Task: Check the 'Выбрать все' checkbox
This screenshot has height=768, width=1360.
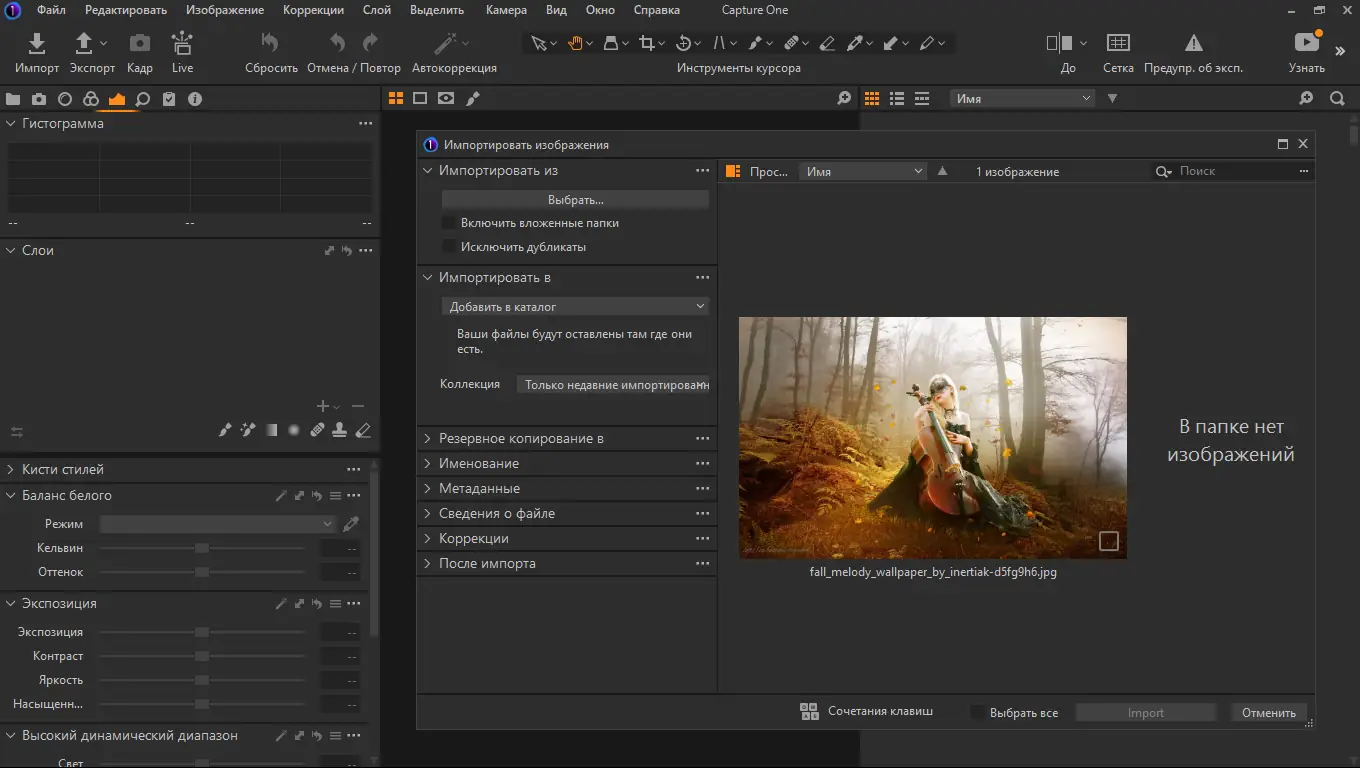Action: (x=978, y=713)
